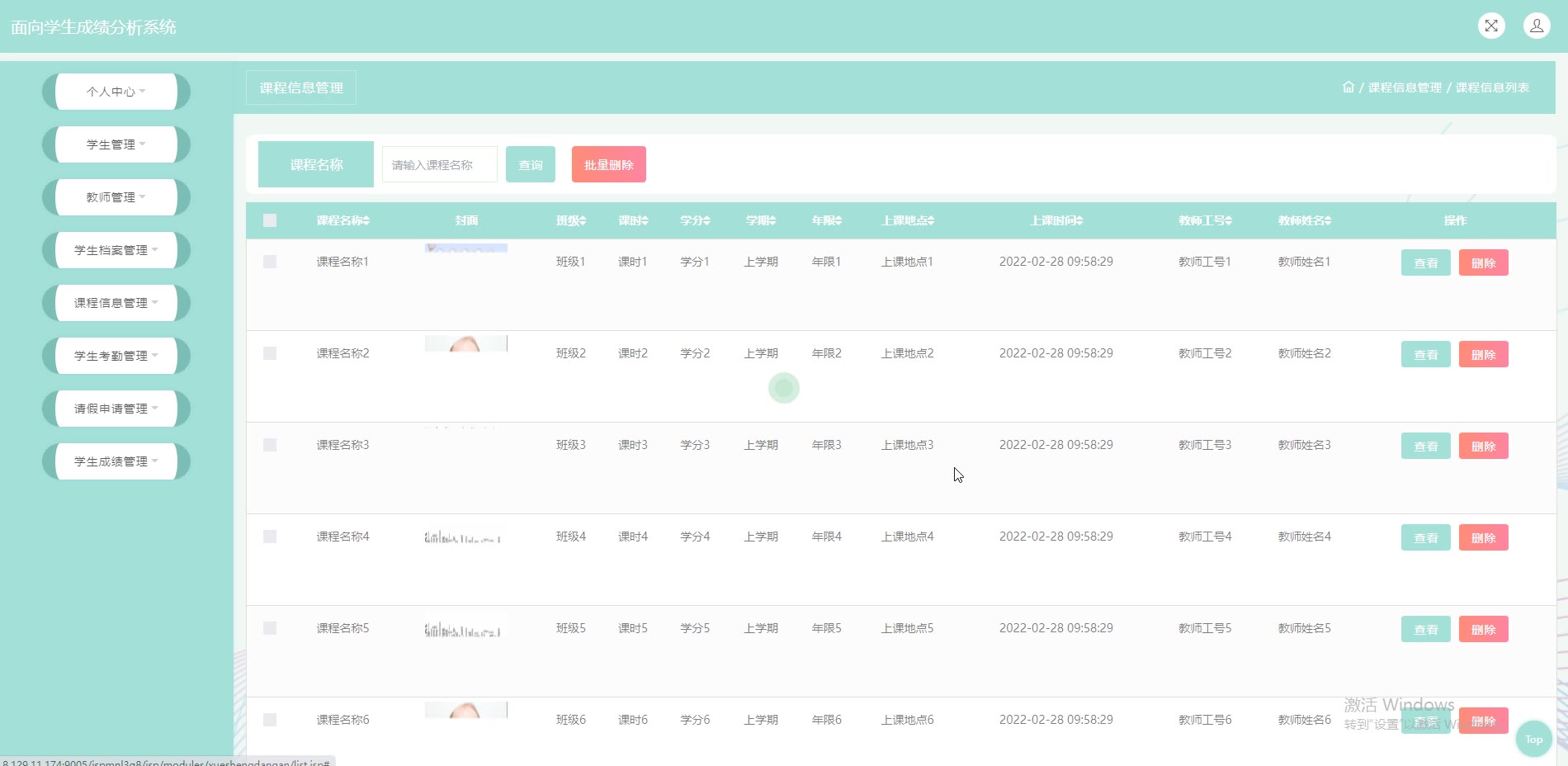This screenshot has width=1568, height=766.
Task: Open the cover thumbnail for 课程名称4
Action: (463, 537)
